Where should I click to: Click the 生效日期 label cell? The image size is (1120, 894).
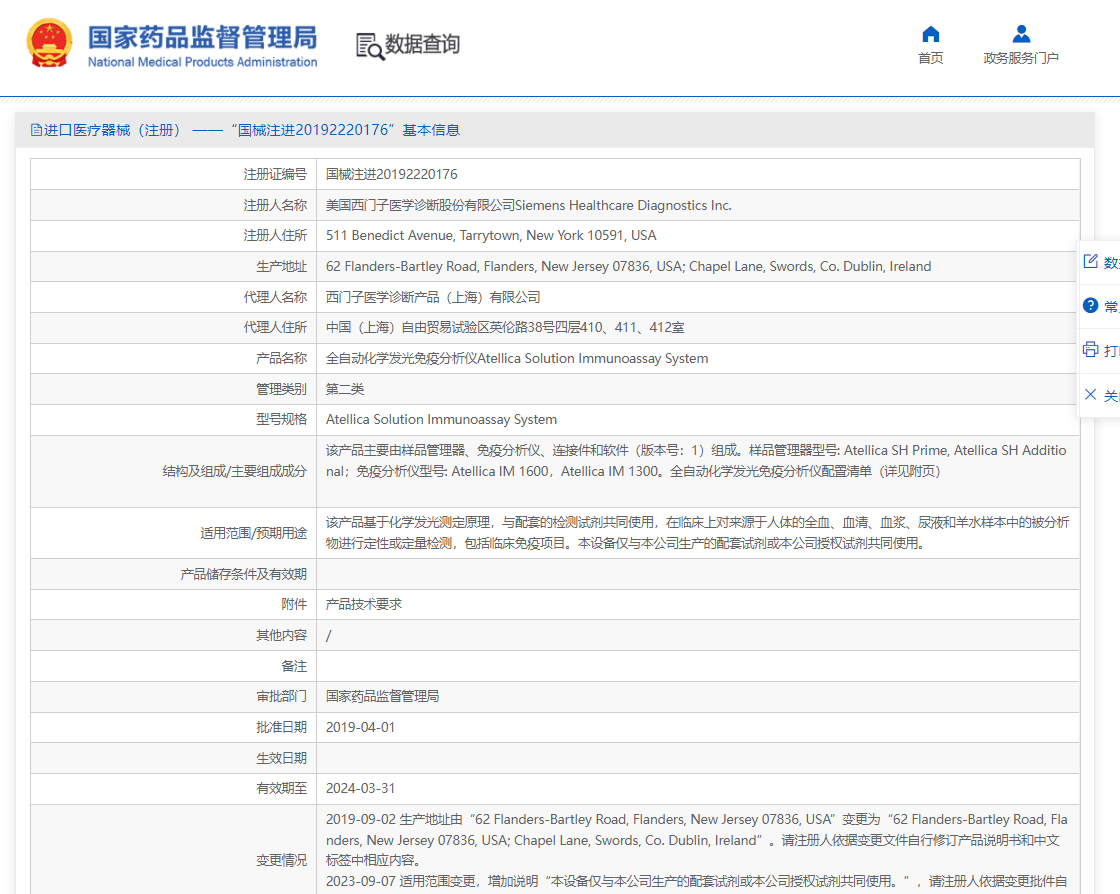click(x=174, y=758)
